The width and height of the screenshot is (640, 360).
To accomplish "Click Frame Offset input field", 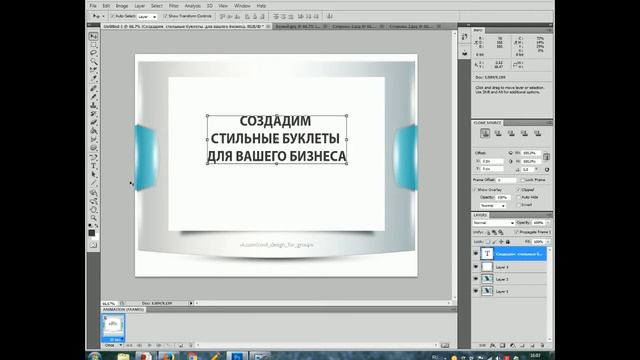I will pos(506,180).
